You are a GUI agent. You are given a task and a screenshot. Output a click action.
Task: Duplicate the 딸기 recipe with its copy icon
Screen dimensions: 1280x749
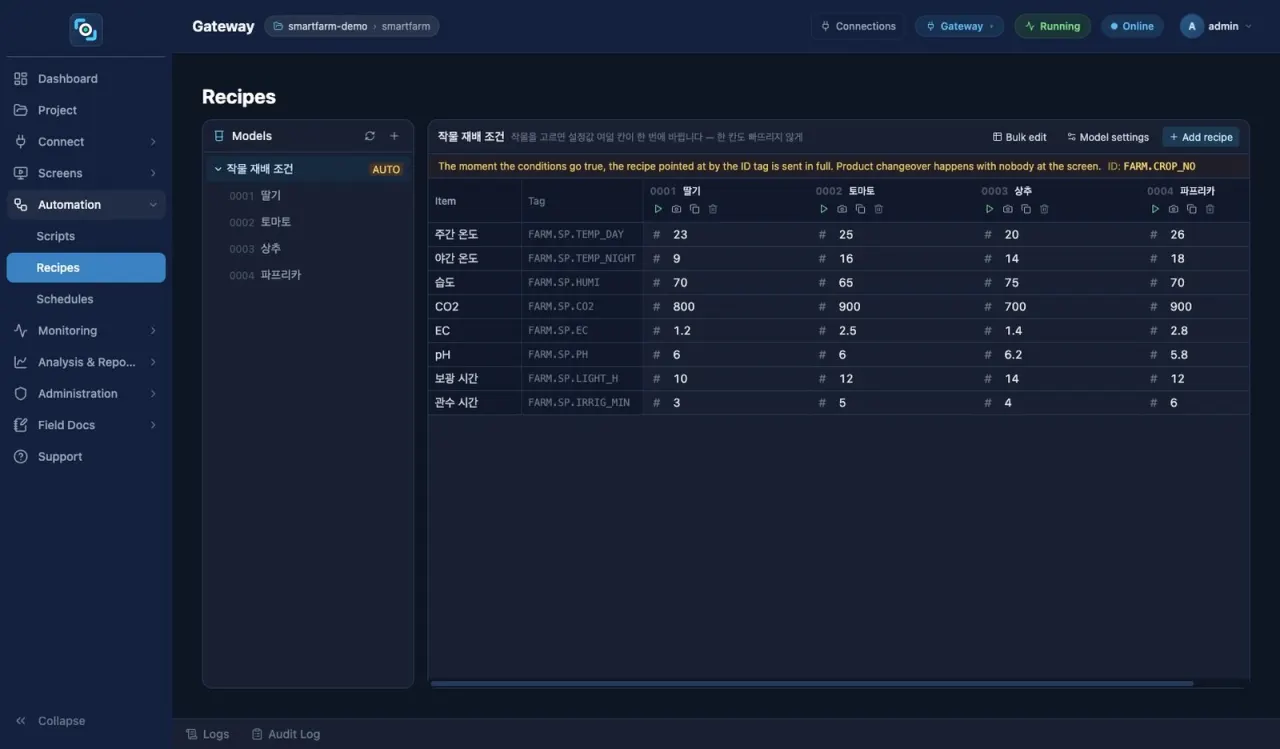[x=694, y=209]
